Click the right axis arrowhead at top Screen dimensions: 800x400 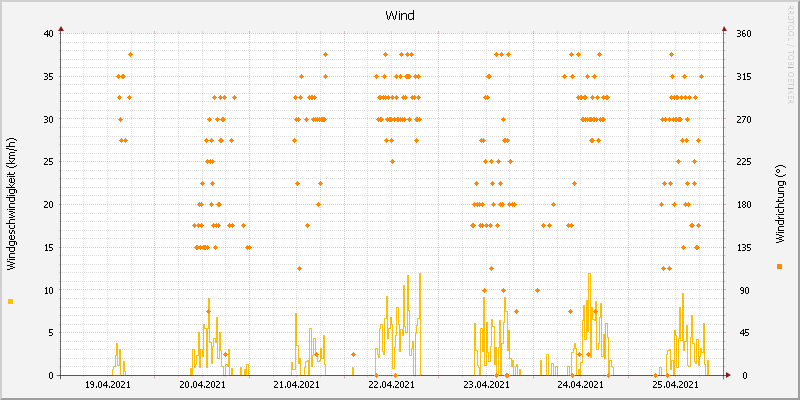tap(724, 29)
